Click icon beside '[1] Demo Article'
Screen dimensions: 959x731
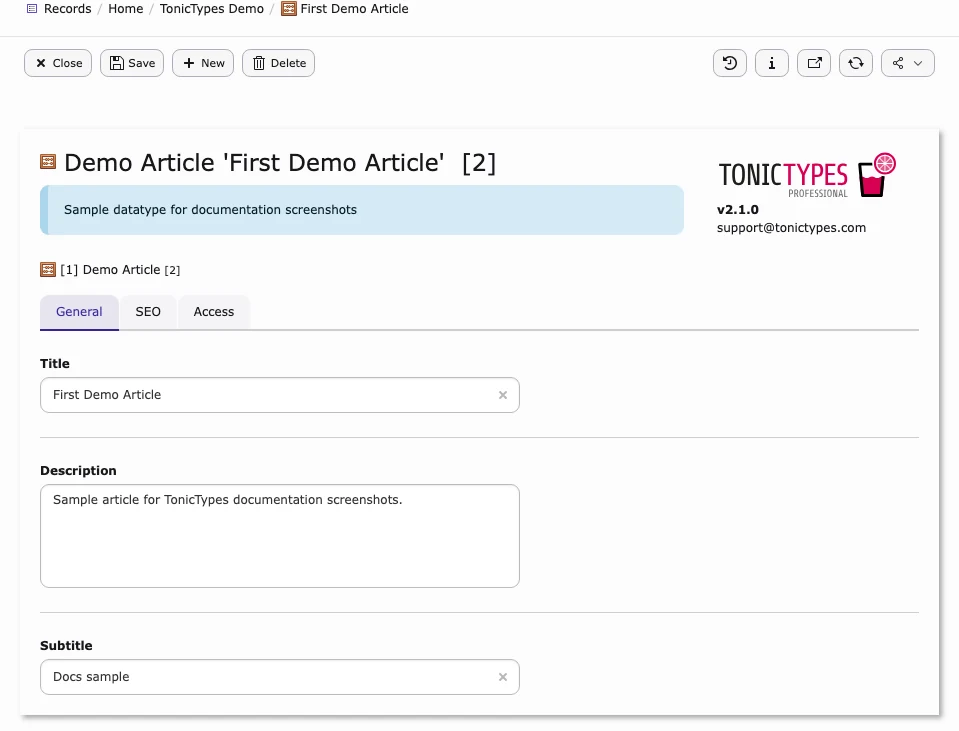pos(48,269)
